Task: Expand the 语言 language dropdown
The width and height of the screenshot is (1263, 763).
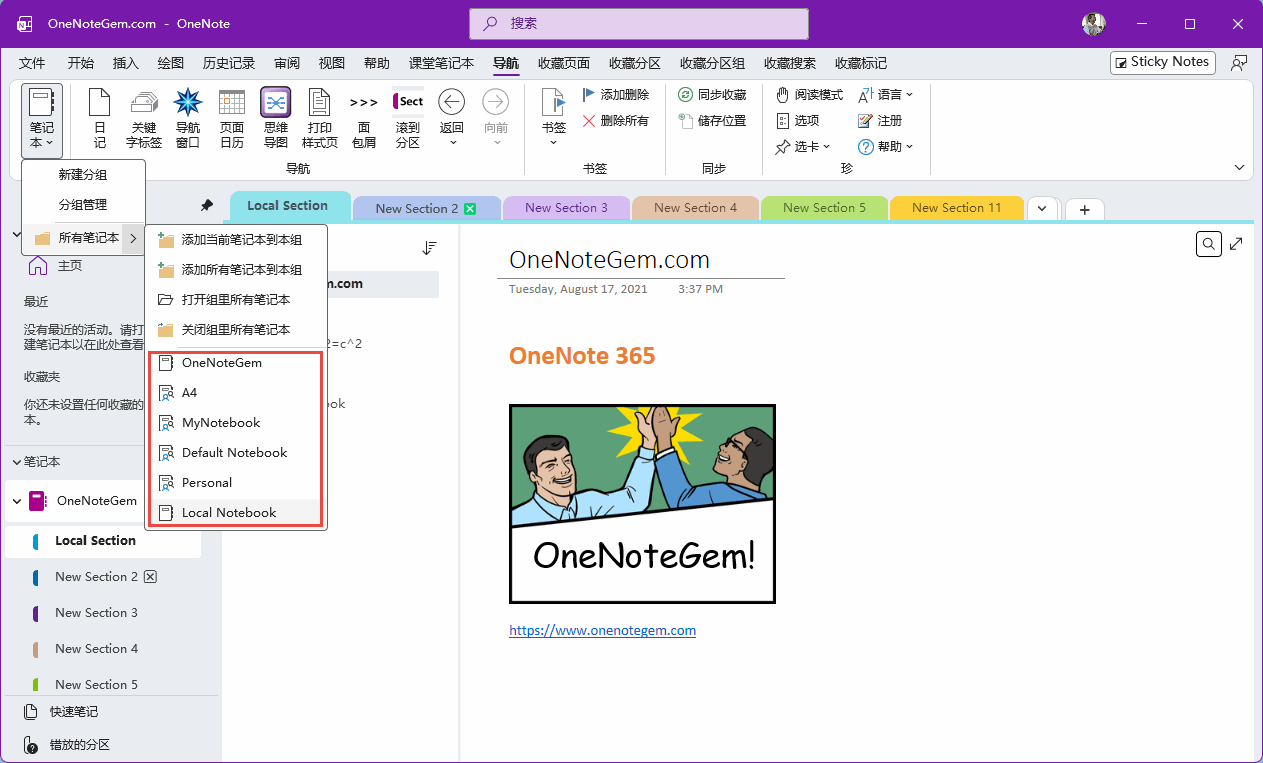Action: coord(886,95)
